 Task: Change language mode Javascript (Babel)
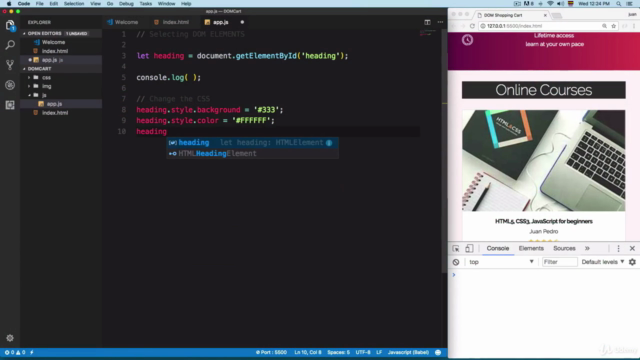tap(408, 352)
